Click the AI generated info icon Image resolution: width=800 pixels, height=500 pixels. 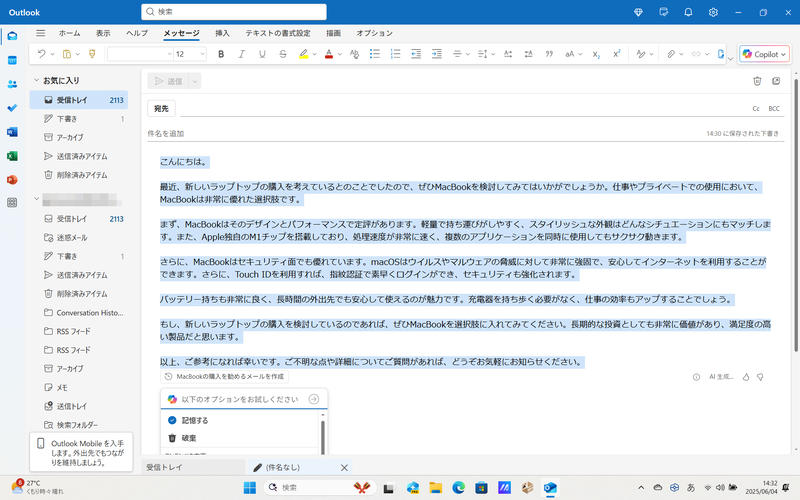[696, 377]
